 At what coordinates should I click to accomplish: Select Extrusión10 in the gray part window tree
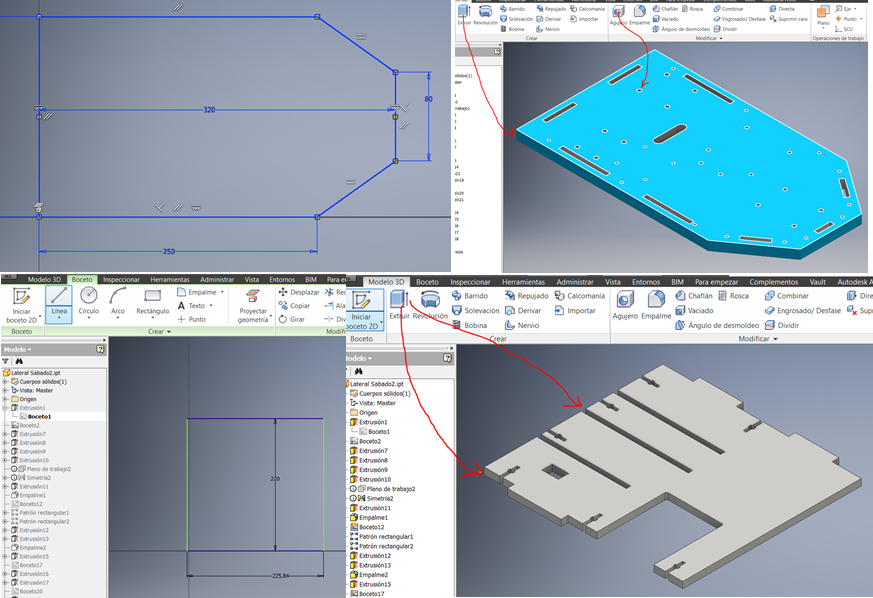click(x=370, y=479)
